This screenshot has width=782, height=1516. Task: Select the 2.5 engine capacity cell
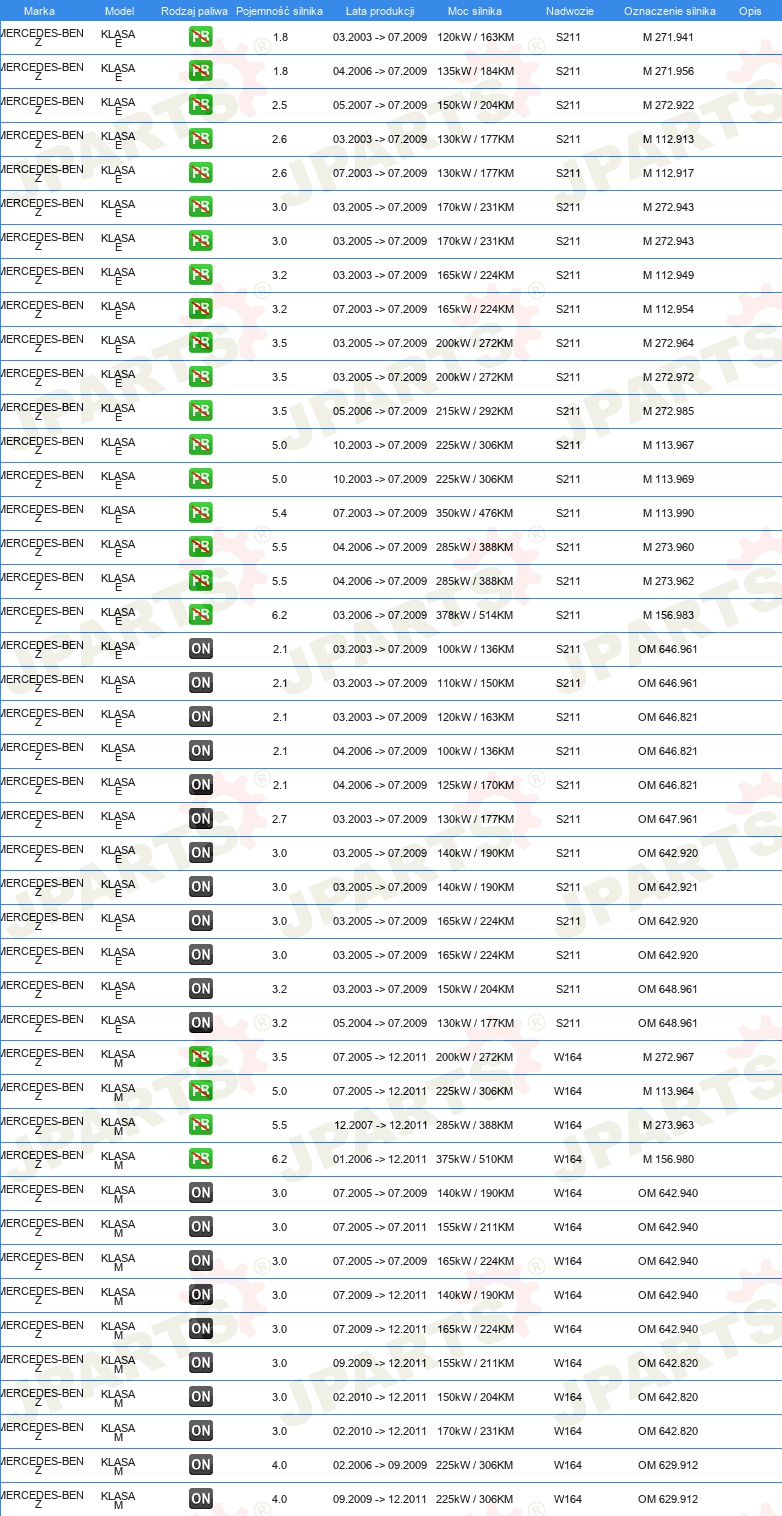(280, 105)
